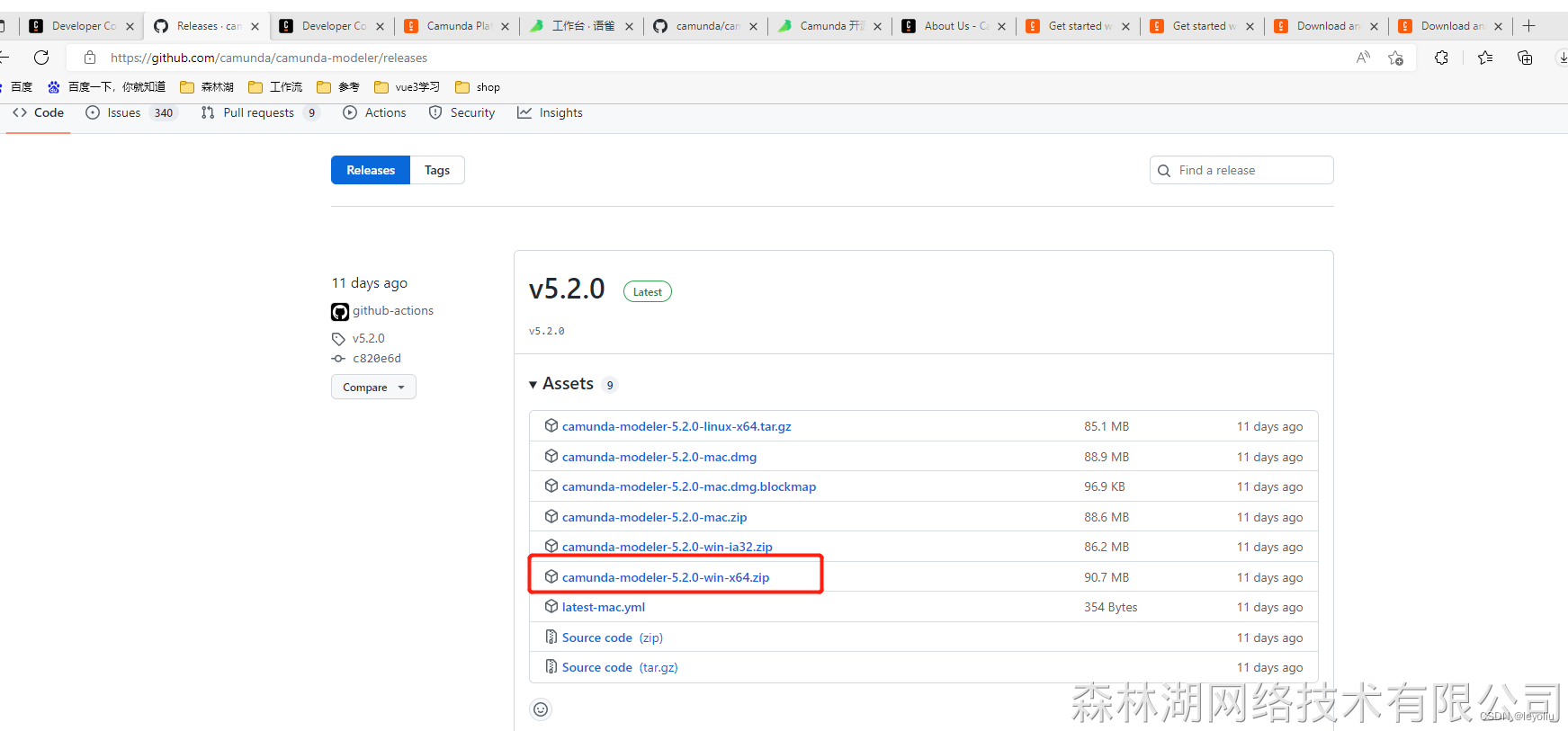Open browser extensions puzzle icon
This screenshot has height=731, width=1568.
(x=1441, y=58)
